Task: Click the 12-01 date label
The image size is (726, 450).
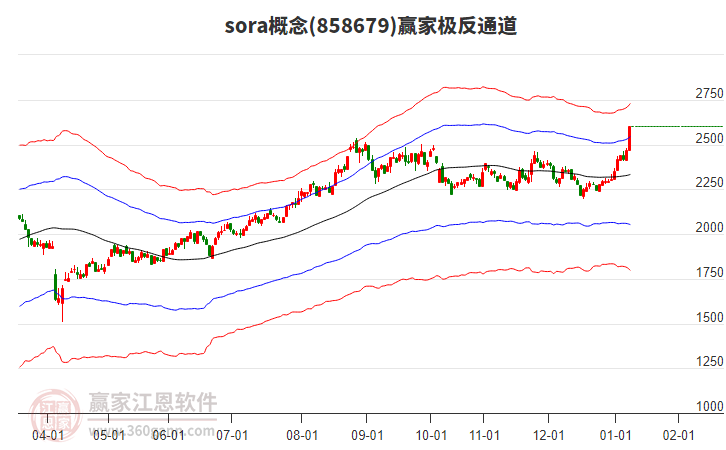Action: (549, 436)
